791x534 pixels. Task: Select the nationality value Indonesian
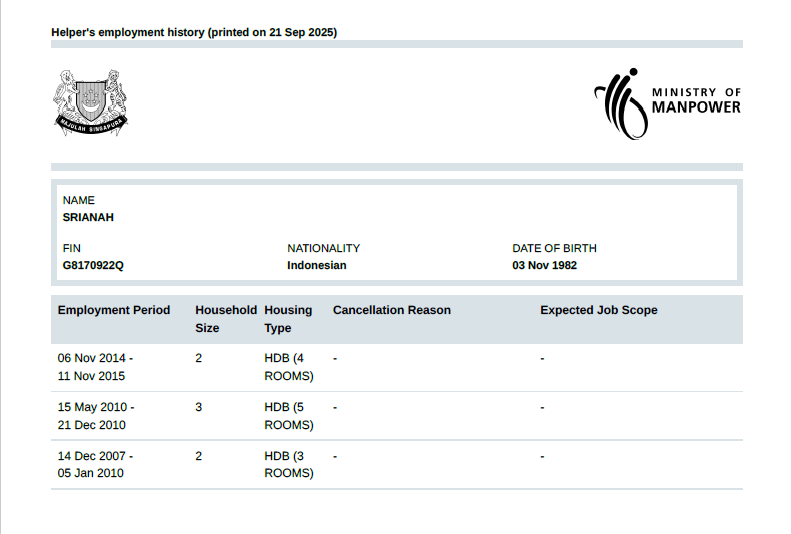317,266
